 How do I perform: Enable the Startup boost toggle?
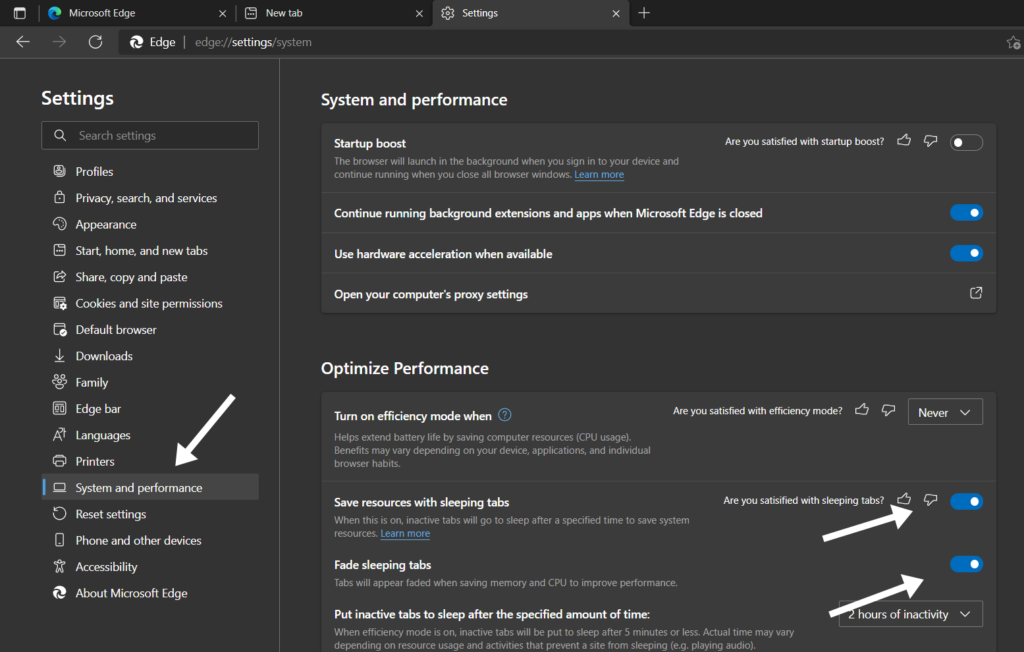point(966,142)
